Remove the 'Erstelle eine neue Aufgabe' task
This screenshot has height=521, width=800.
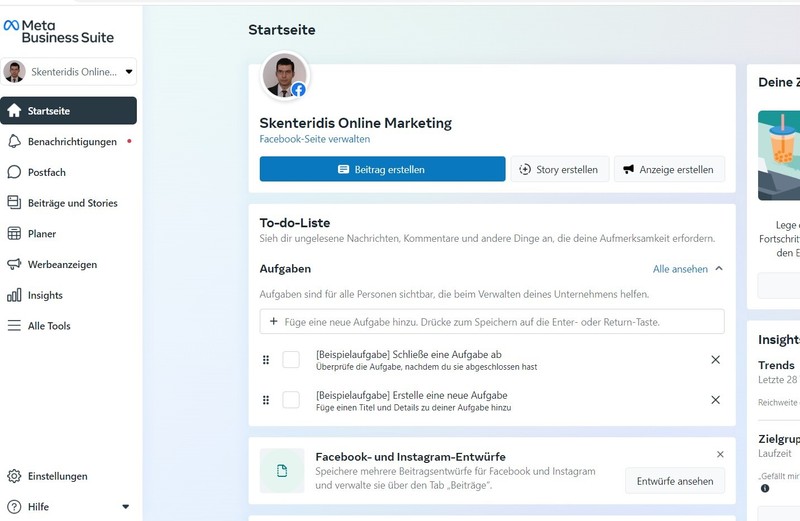[715, 400]
